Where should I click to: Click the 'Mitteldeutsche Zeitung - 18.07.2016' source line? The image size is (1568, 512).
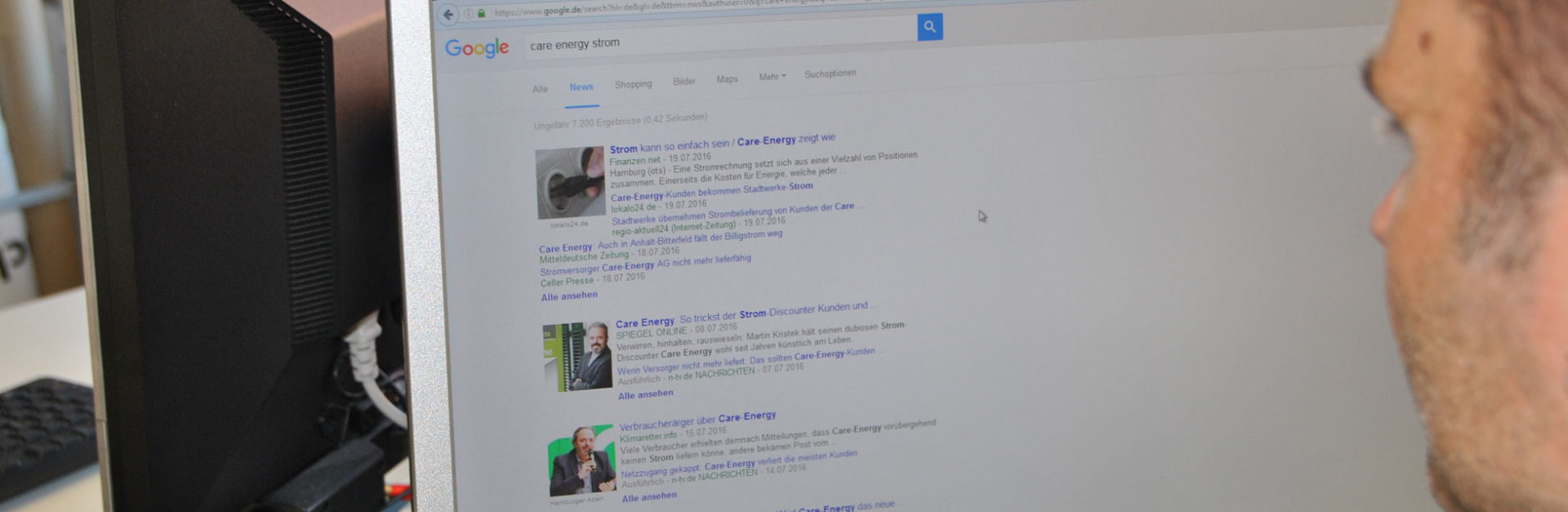click(609, 254)
